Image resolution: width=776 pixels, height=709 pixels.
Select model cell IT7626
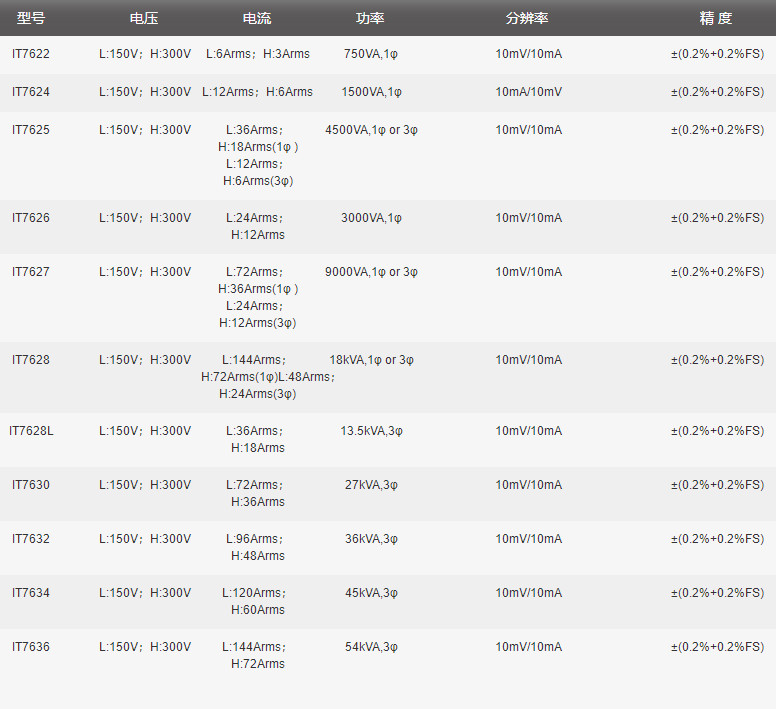tap(31, 218)
